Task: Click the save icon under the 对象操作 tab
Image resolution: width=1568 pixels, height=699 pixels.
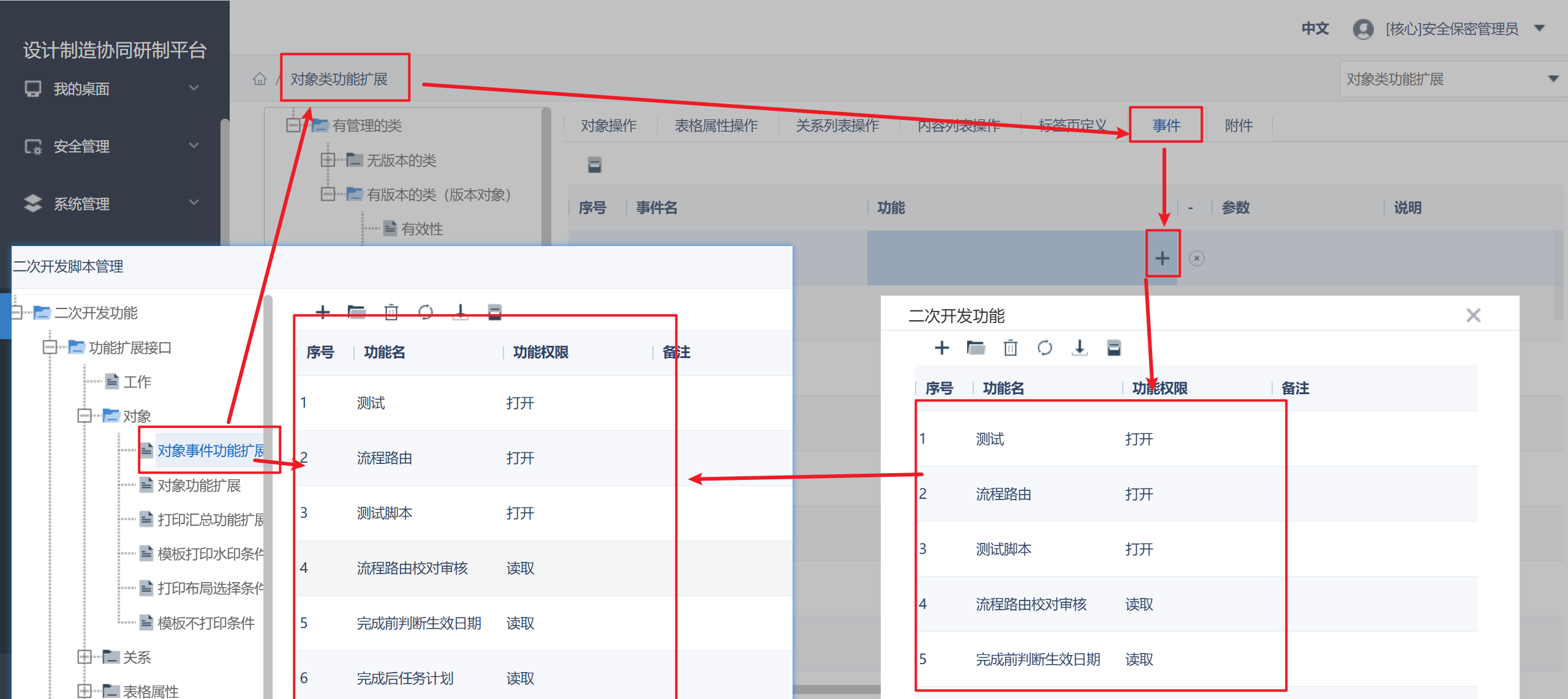Action: coord(594,165)
